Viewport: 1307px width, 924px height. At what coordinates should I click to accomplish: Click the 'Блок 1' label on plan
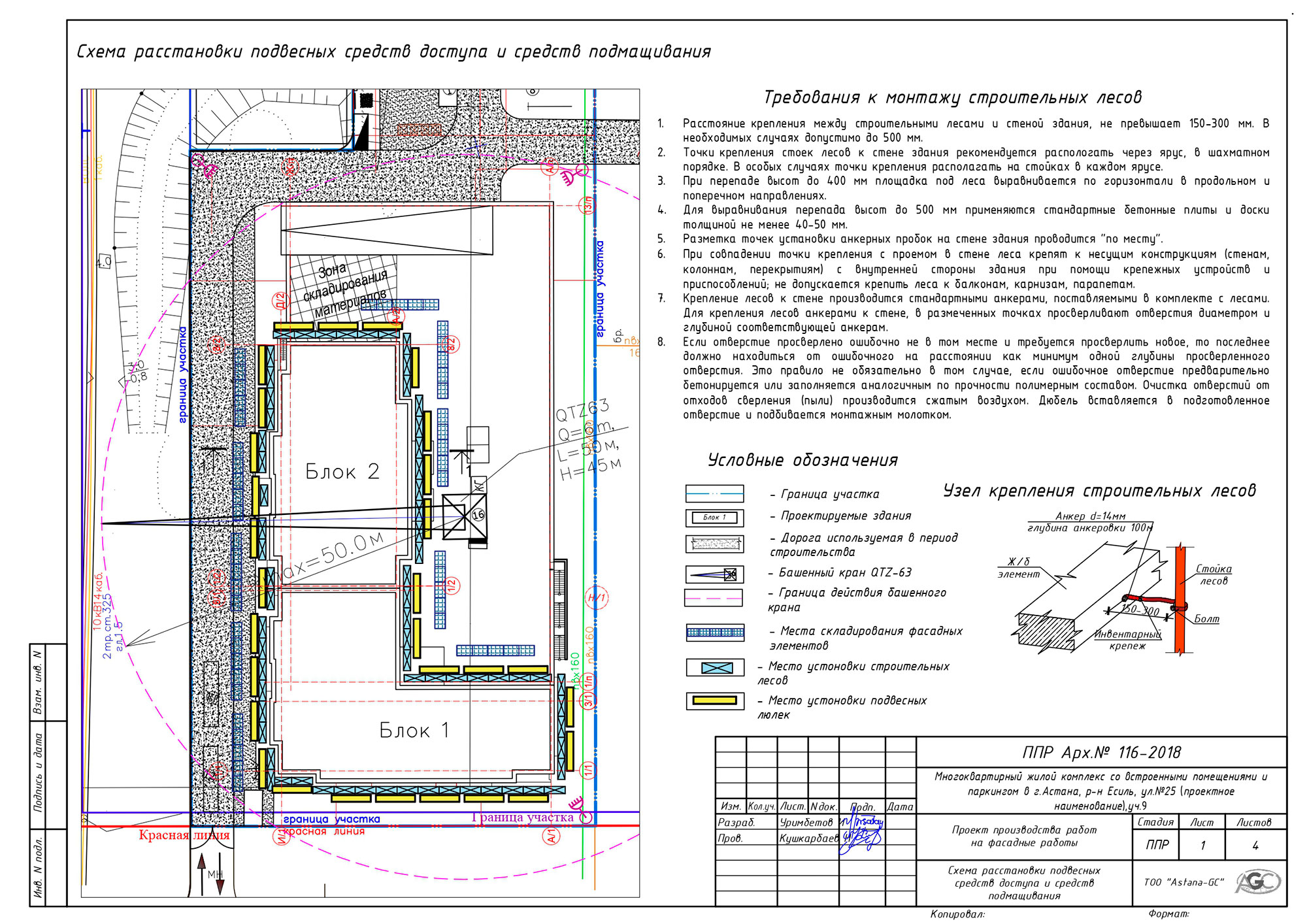(414, 730)
